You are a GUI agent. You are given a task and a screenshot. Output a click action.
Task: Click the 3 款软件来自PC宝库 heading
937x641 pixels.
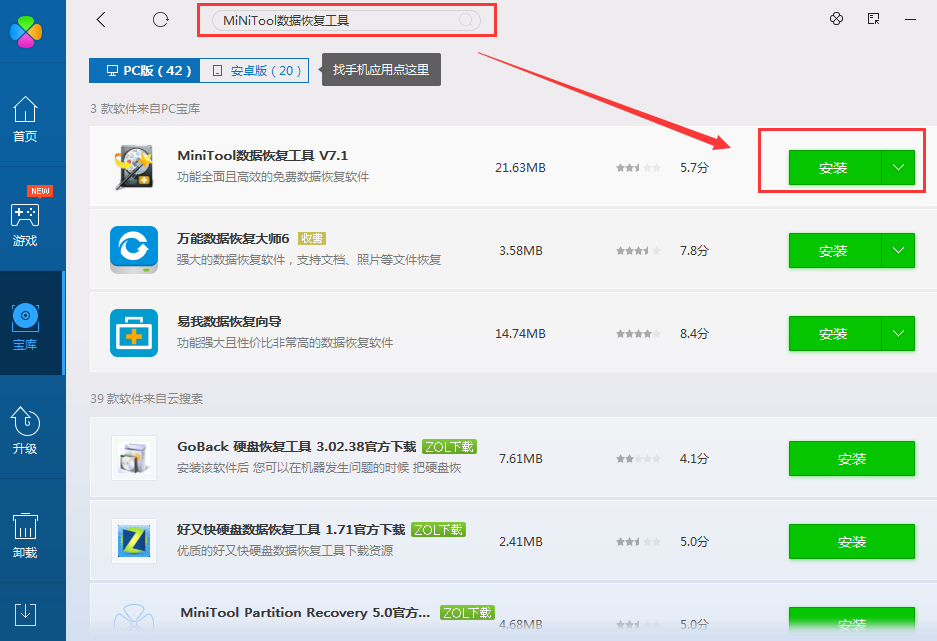pos(145,109)
